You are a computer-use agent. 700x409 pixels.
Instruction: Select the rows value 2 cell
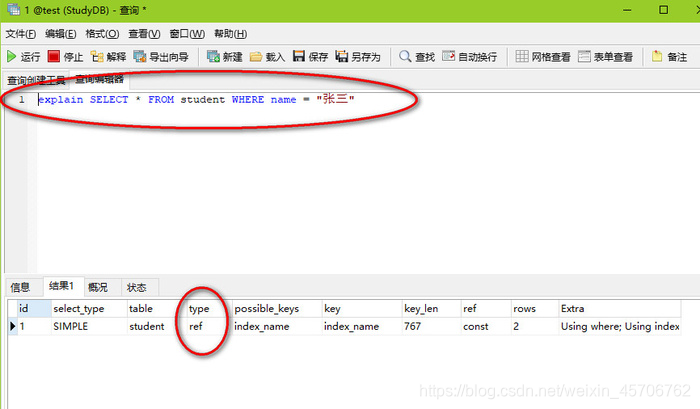tap(535, 326)
